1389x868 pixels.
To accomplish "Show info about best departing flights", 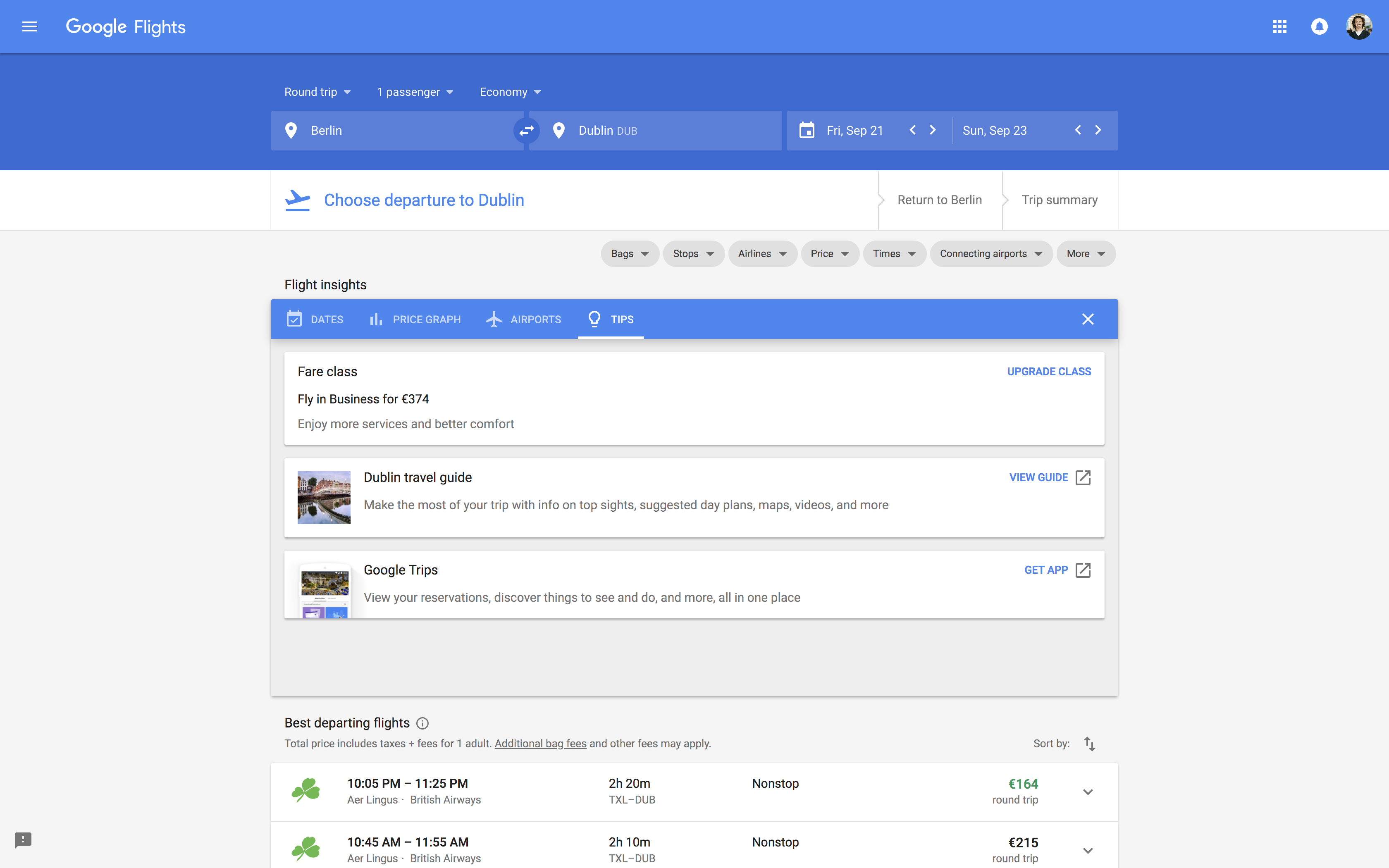I will click(422, 723).
